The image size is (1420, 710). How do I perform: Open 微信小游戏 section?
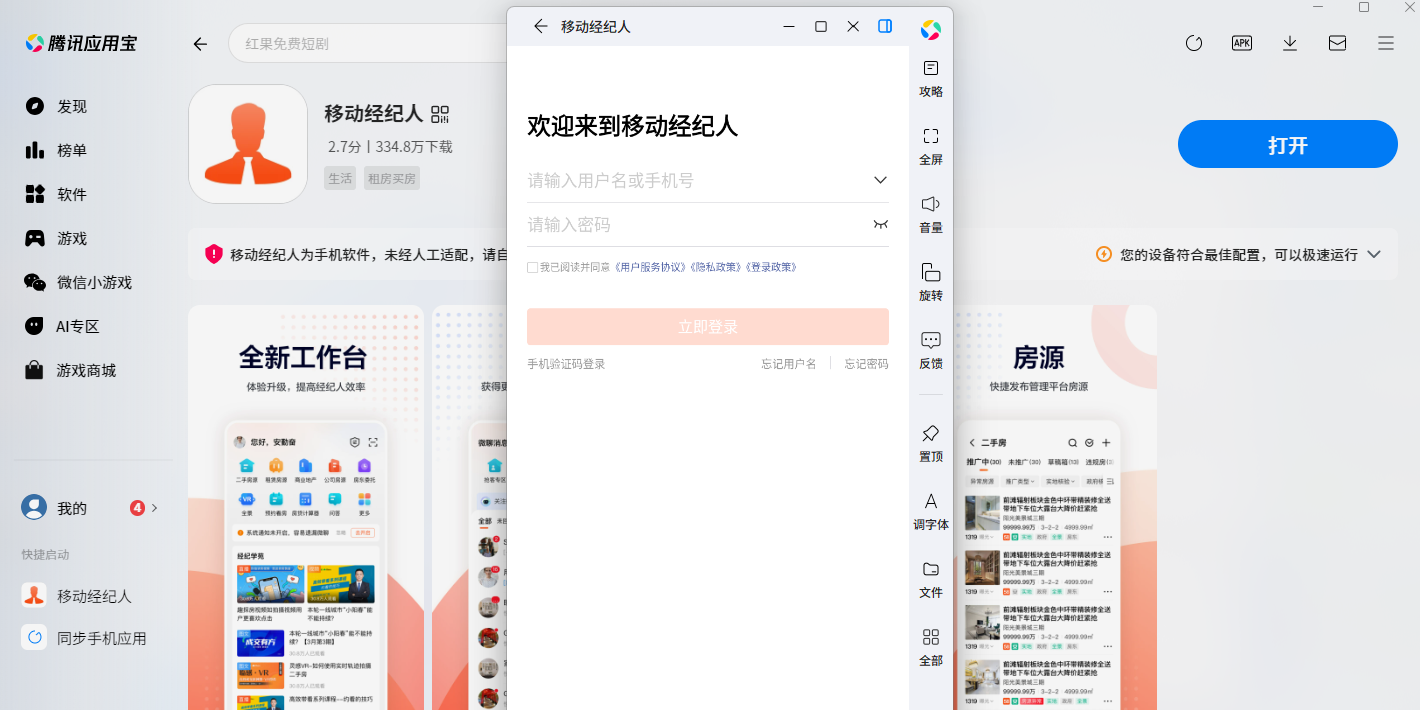point(78,282)
